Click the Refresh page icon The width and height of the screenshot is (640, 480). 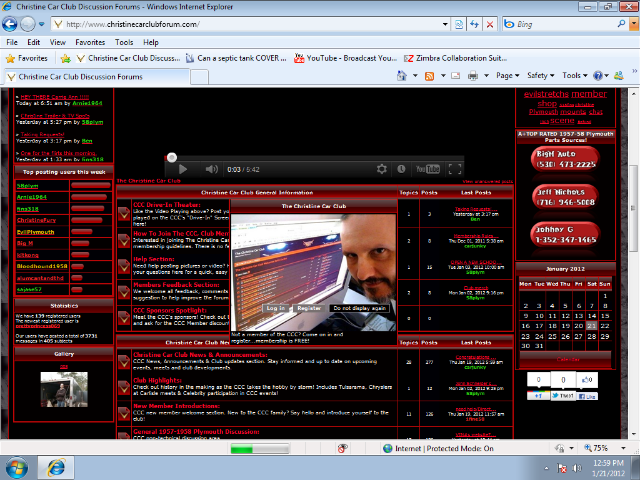coord(474,24)
